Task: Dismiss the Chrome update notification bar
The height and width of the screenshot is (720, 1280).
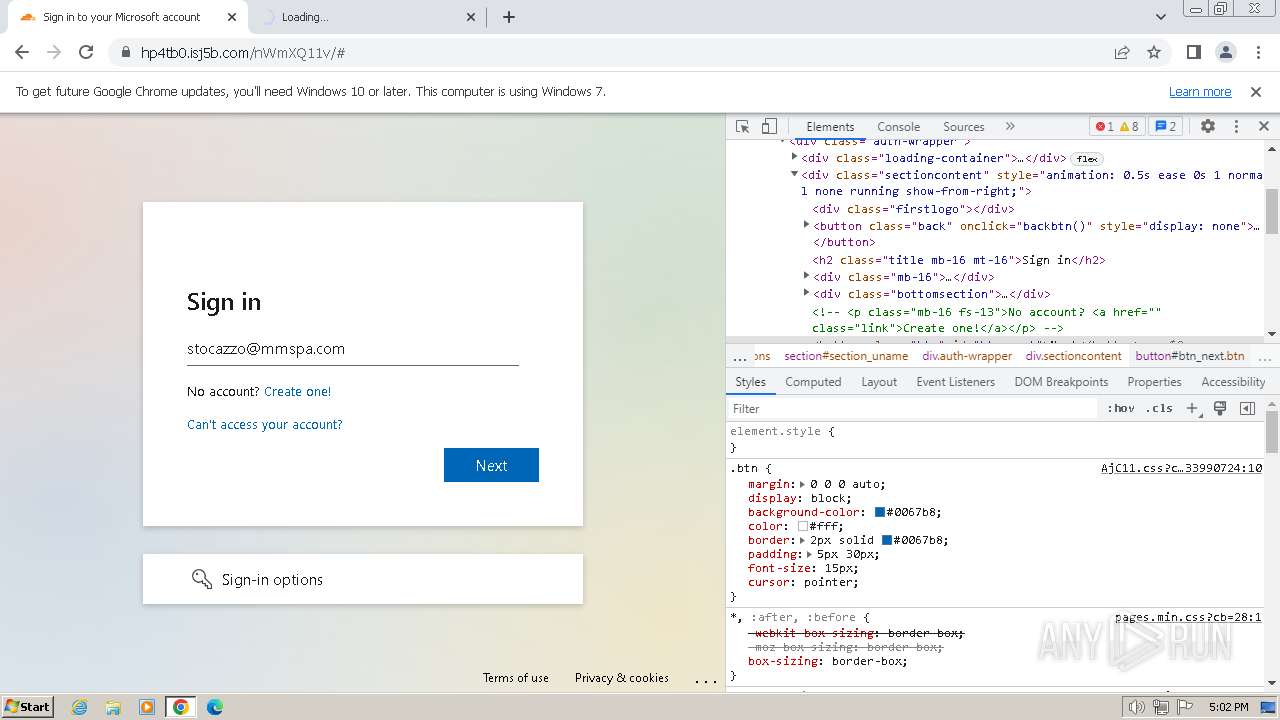Action: pyautogui.click(x=1256, y=92)
